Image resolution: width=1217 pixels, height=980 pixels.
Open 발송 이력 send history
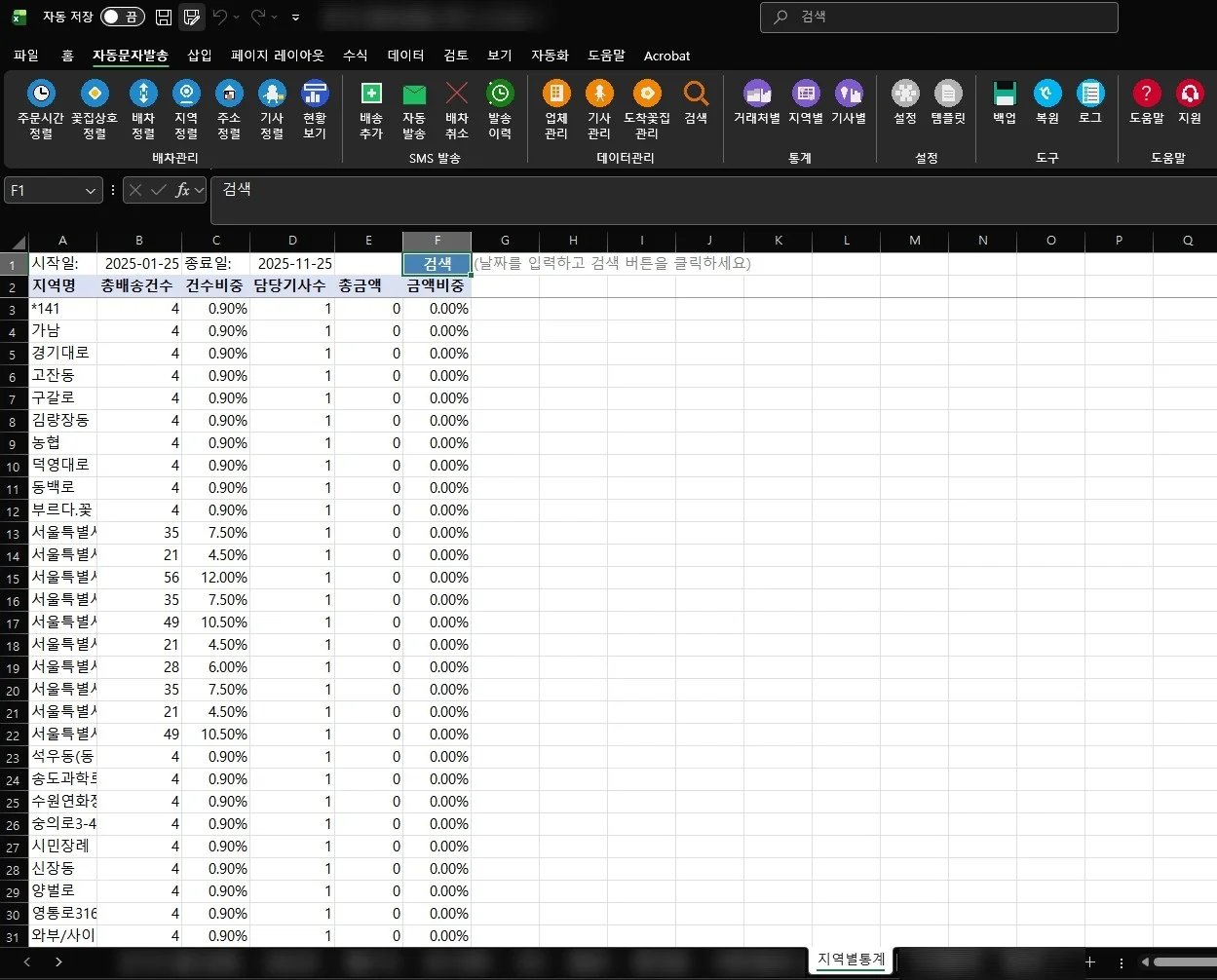pos(500,94)
